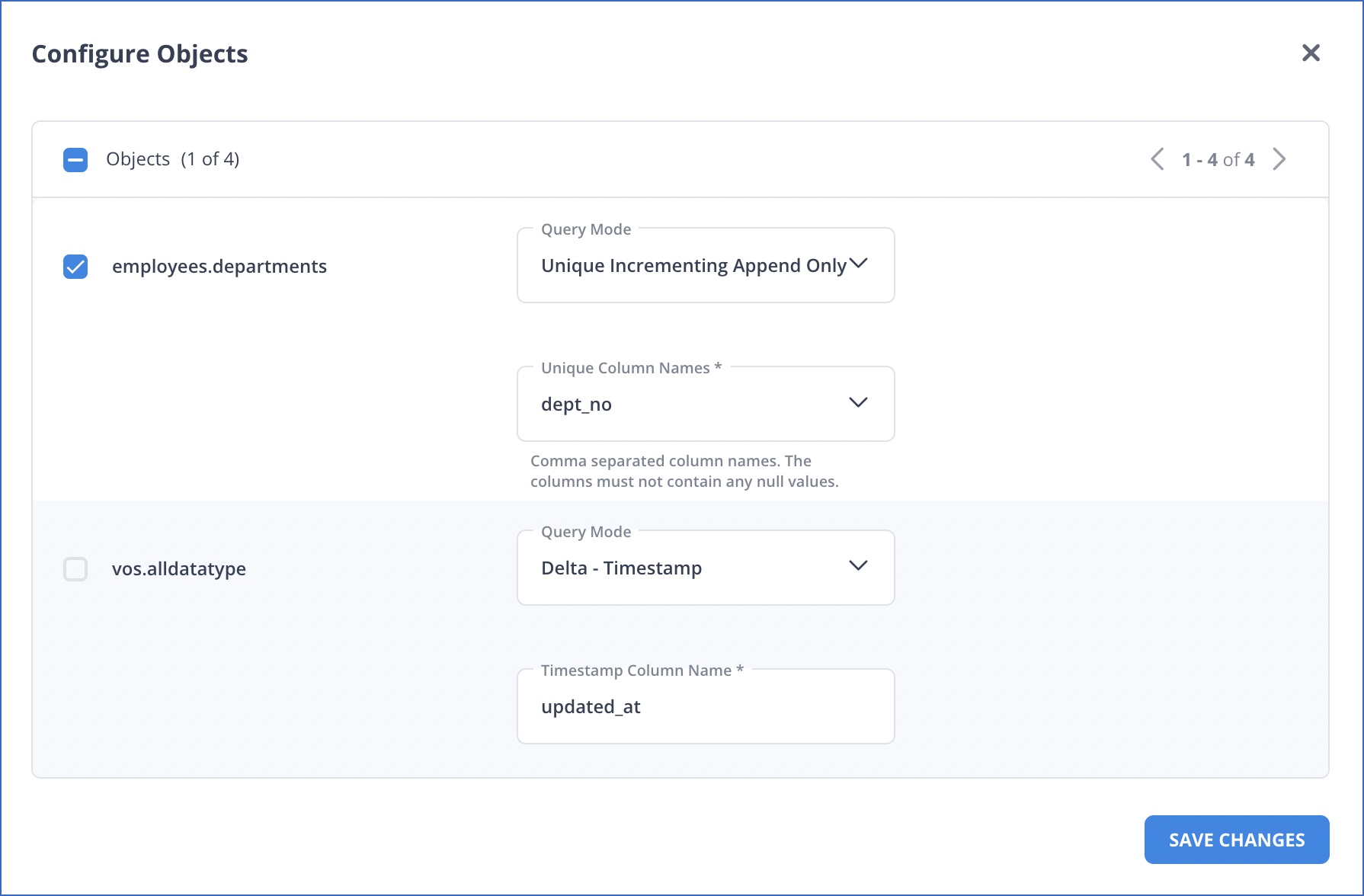Select the employees.departments label text
1364x896 pixels.
click(219, 266)
